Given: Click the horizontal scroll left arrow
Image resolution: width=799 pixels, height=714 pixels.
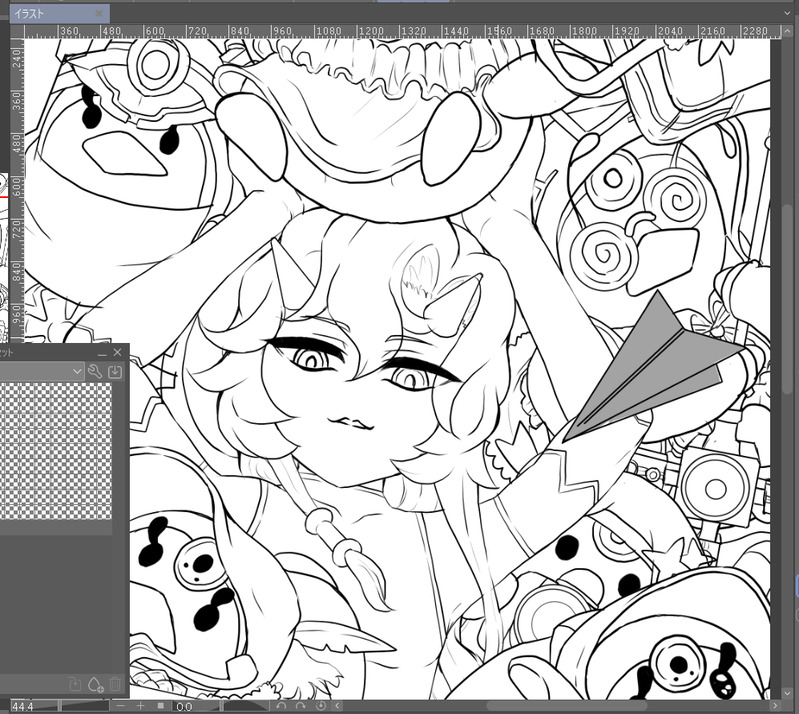Looking at the screenshot, I should pos(337,706).
